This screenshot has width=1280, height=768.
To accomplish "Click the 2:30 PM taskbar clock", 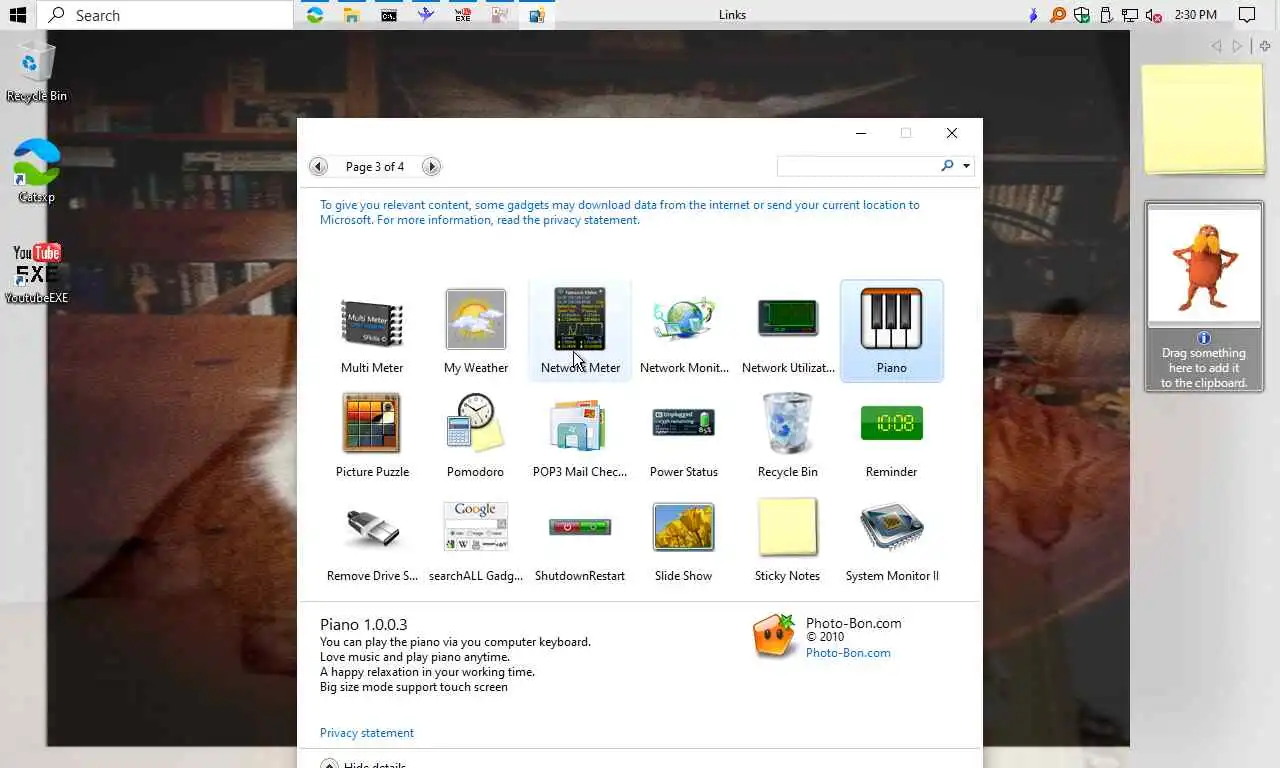I will (x=1196, y=15).
